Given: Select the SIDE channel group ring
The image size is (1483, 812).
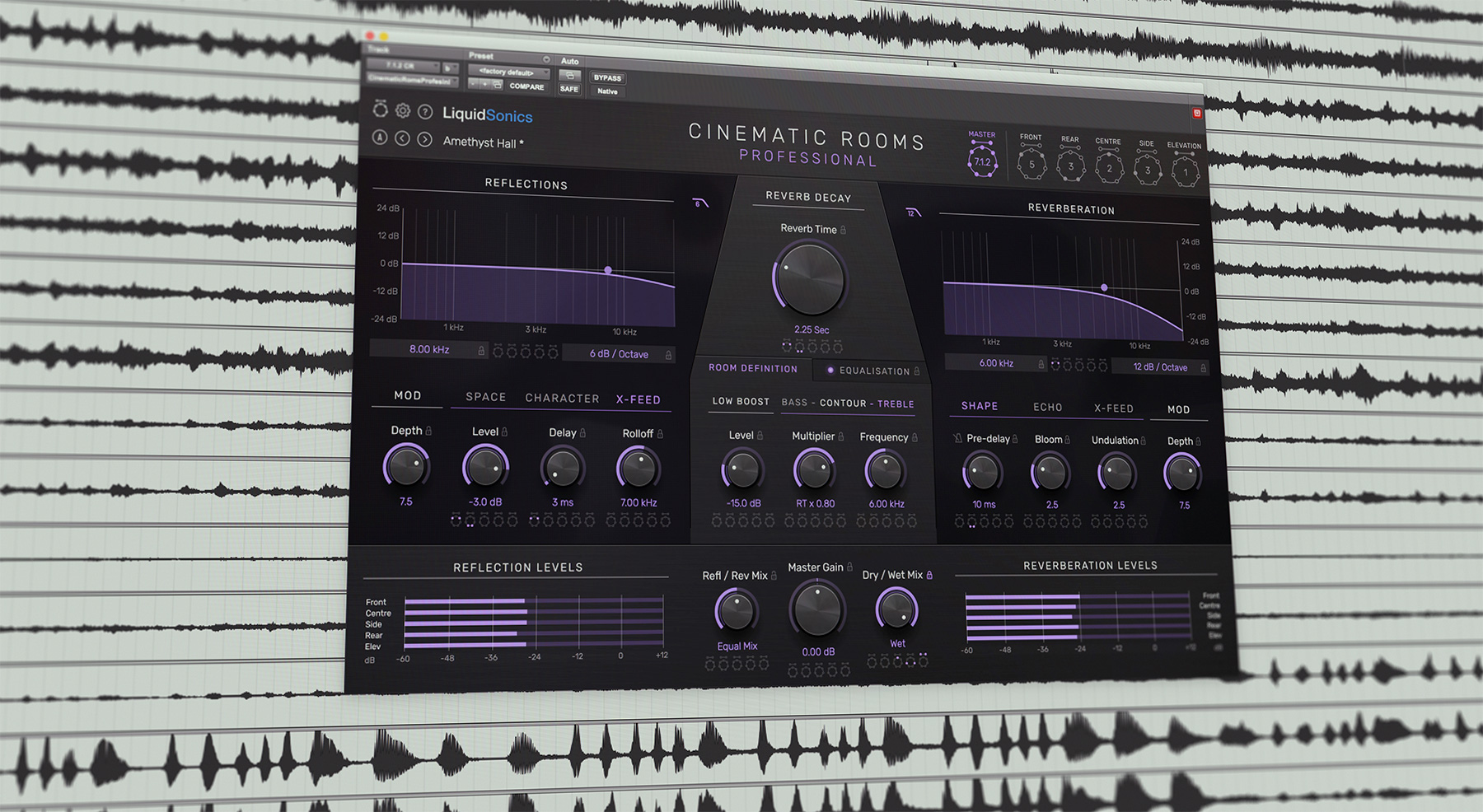Looking at the screenshot, I should [1147, 170].
